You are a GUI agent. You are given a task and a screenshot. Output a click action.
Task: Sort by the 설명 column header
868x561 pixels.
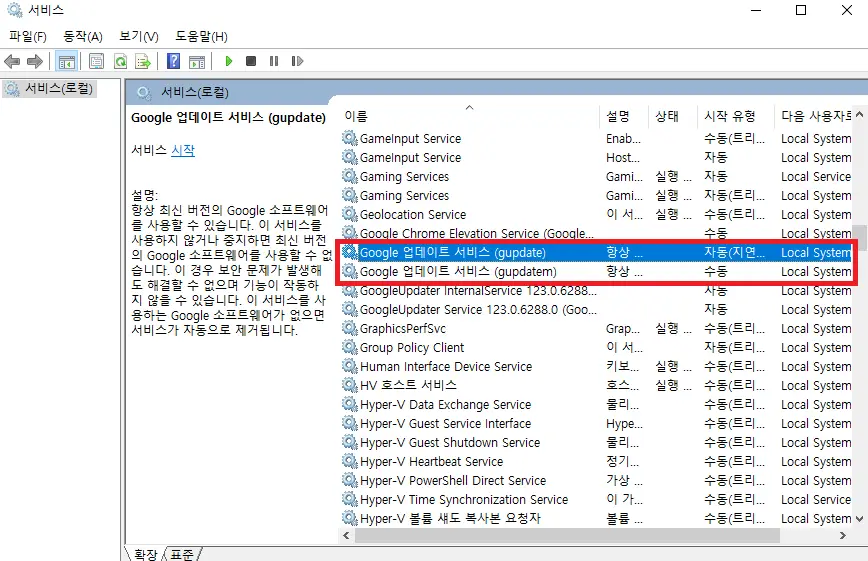pyautogui.click(x=624, y=116)
